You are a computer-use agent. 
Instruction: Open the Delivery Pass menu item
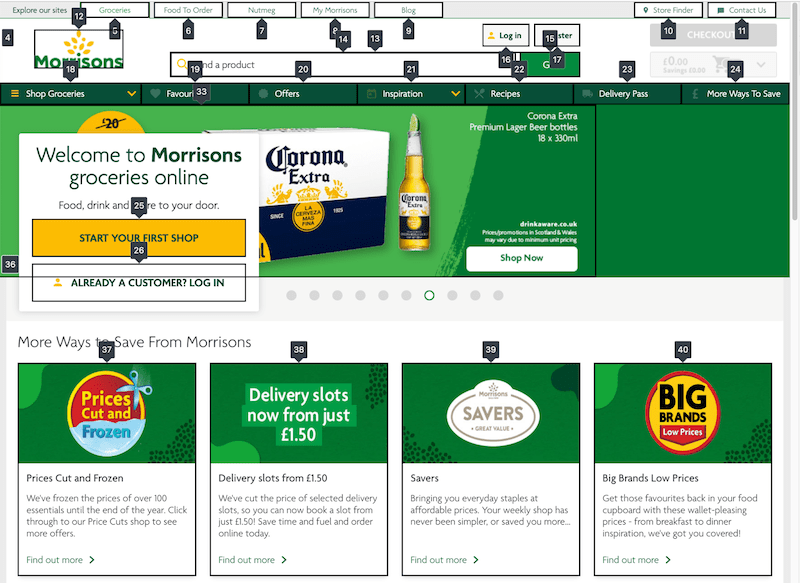628,94
